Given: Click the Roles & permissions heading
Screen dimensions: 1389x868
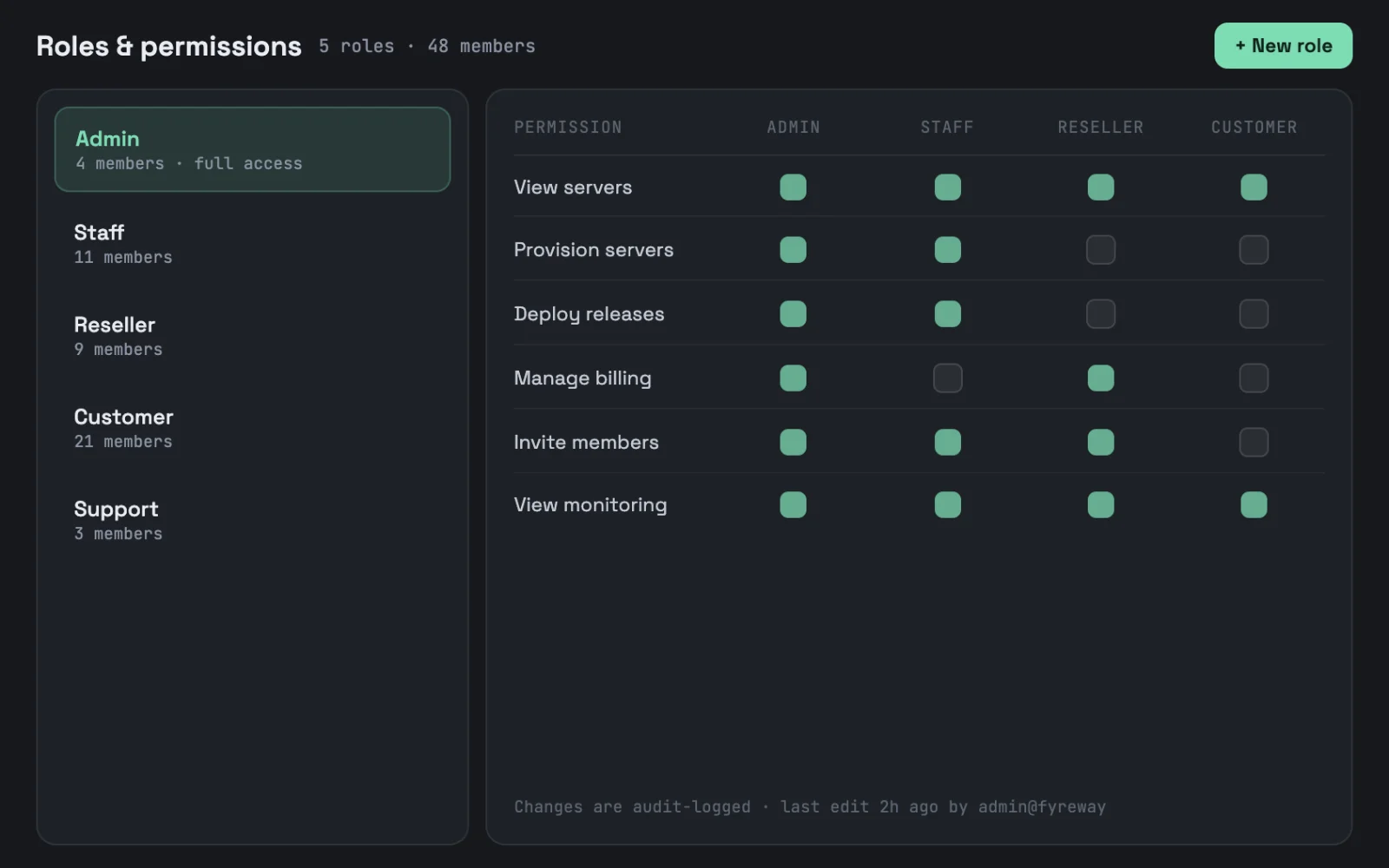Looking at the screenshot, I should click(169, 46).
